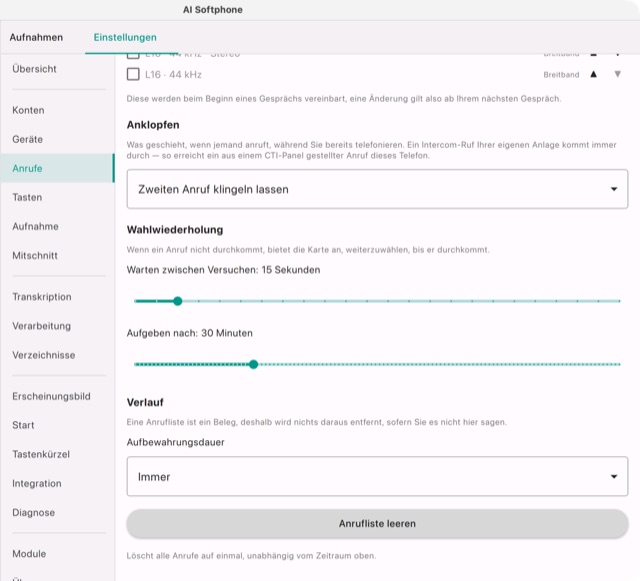Open Diagnose settings
This screenshot has height=581, width=640.
point(57,512)
